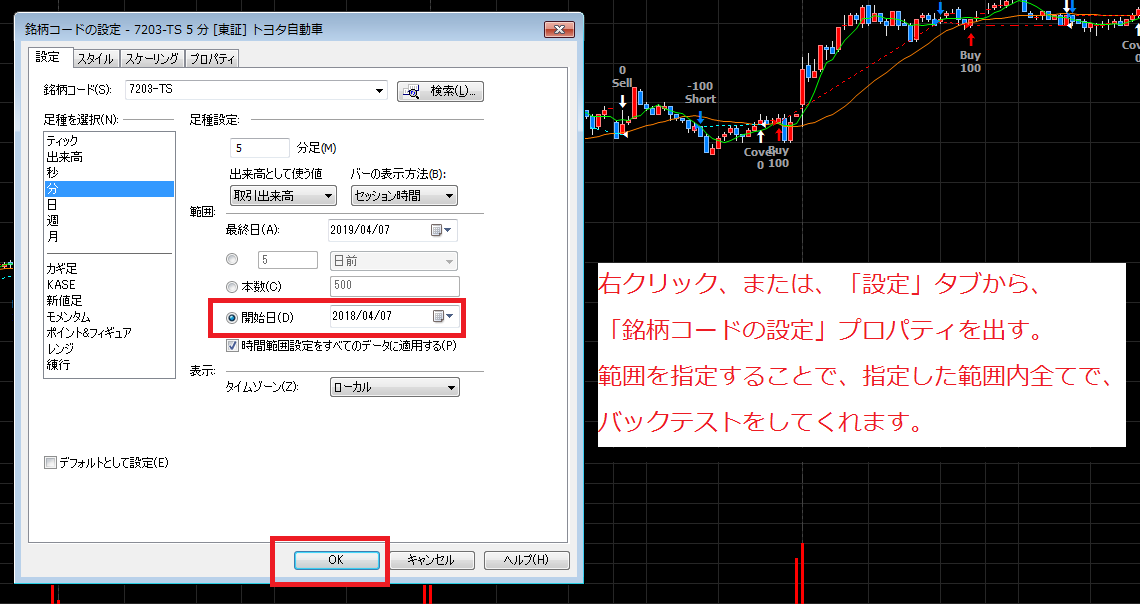Image resolution: width=1140 pixels, height=604 pixels.
Task: Confirm settings with OK button
Action: 337,560
